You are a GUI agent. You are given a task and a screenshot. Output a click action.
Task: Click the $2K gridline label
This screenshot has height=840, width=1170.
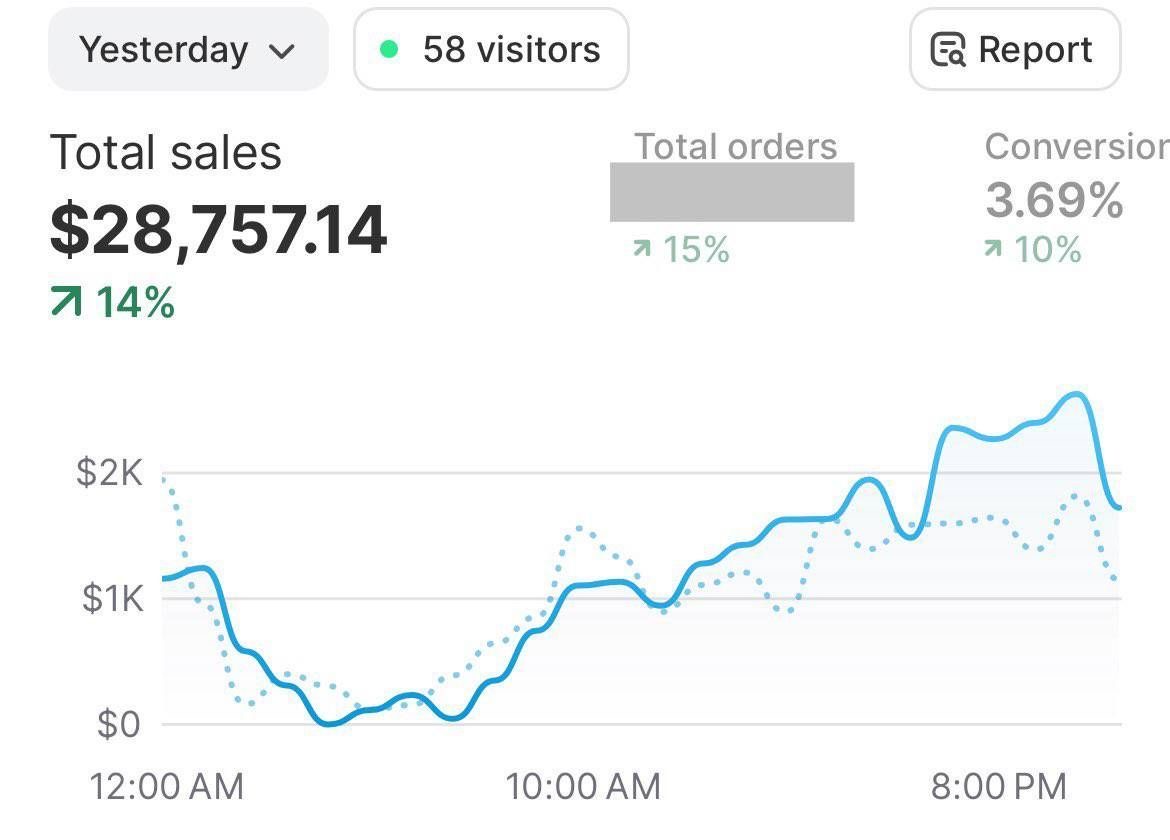tap(109, 472)
